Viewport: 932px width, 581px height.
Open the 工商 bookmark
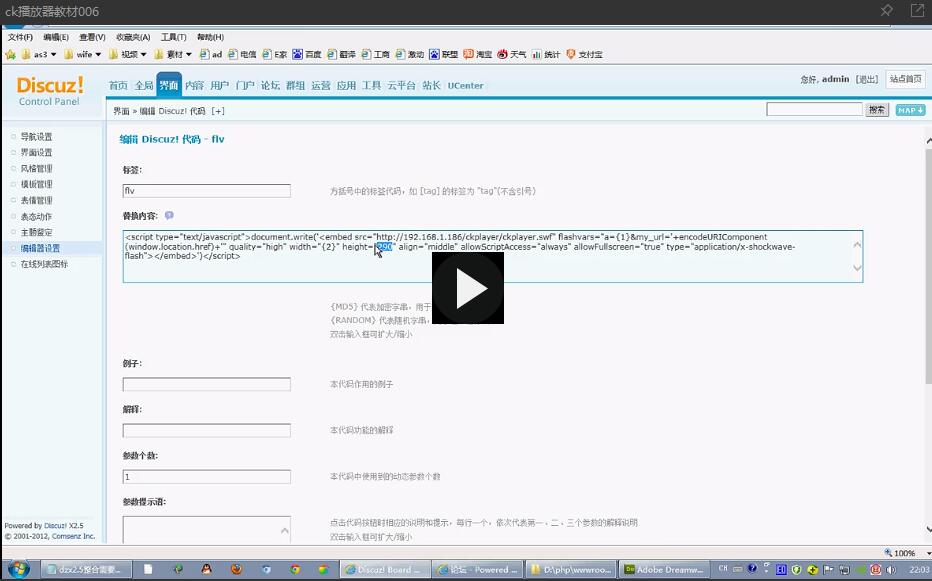[x=375, y=54]
